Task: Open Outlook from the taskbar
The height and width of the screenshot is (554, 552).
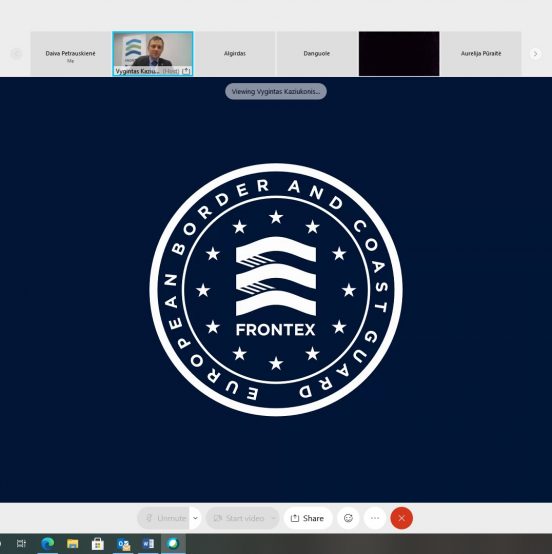Action: (123, 543)
